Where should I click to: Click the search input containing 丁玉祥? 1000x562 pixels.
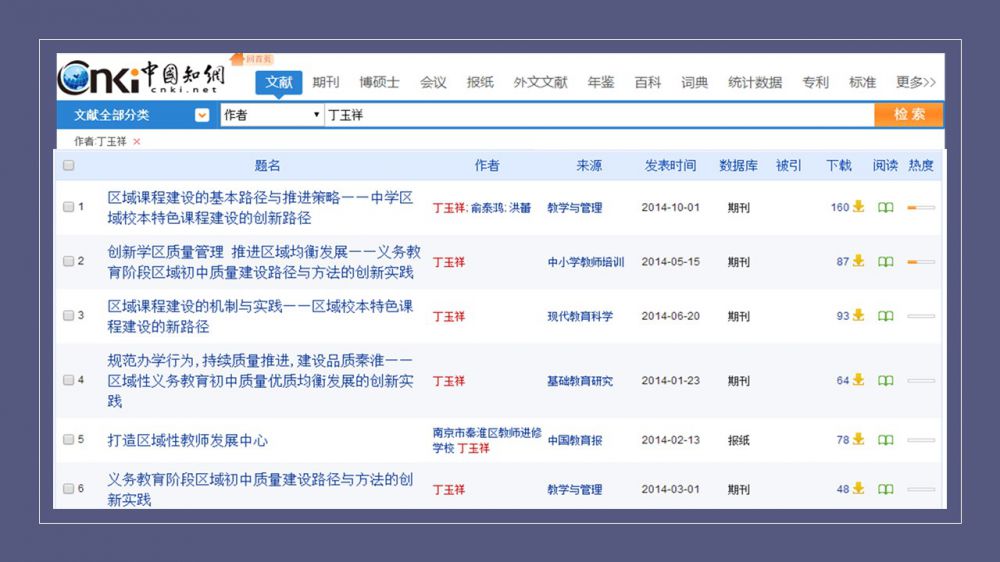point(598,115)
